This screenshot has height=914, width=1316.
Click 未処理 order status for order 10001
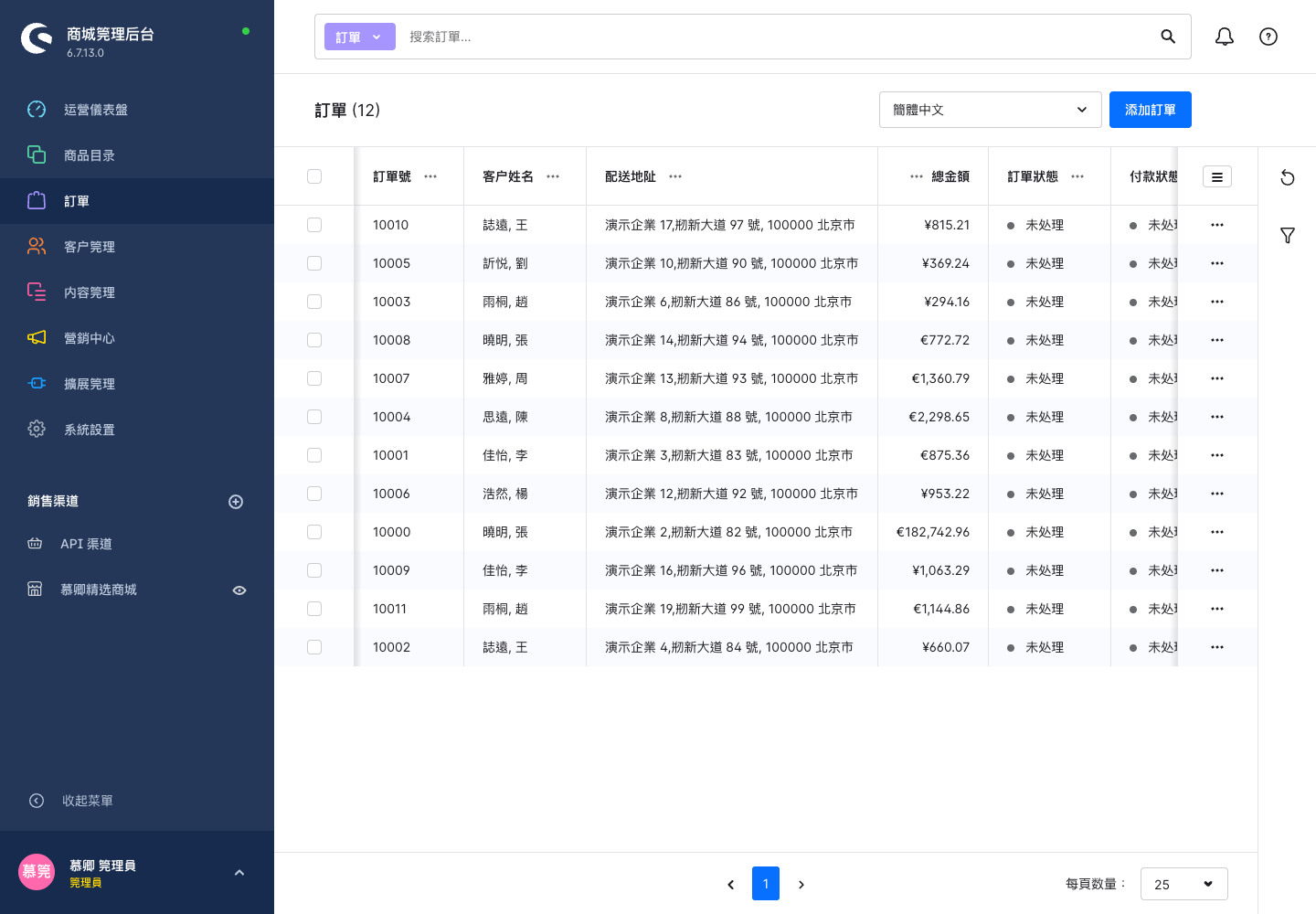click(1045, 455)
